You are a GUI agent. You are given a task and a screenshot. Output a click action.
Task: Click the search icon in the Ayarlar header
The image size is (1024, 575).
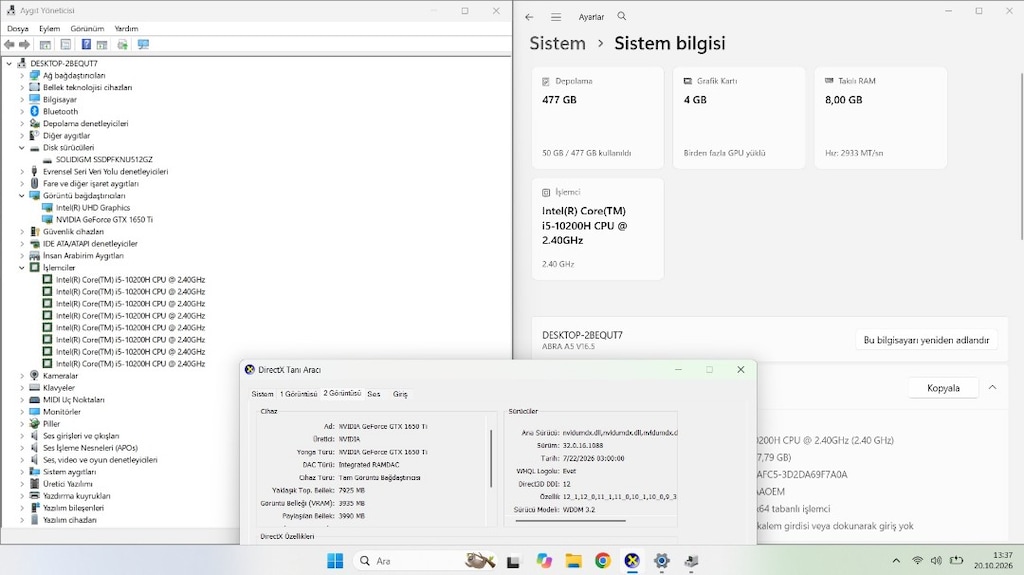pos(622,16)
